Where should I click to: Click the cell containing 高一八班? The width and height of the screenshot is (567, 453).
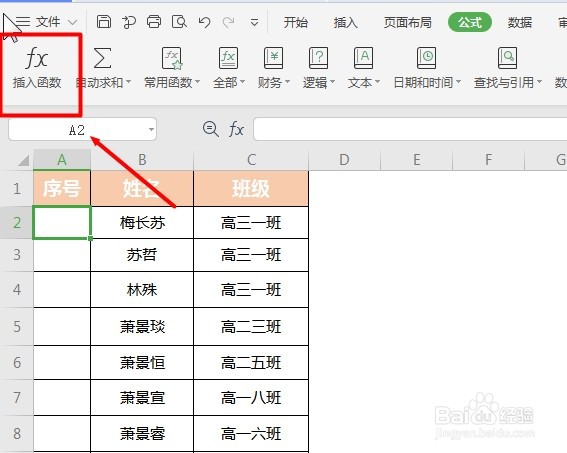(x=251, y=398)
